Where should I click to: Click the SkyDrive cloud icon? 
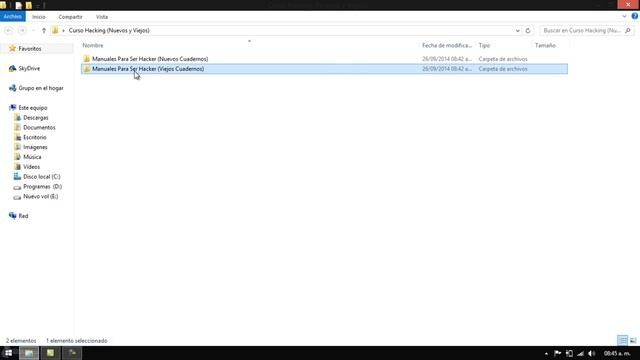pyautogui.click(x=12, y=69)
